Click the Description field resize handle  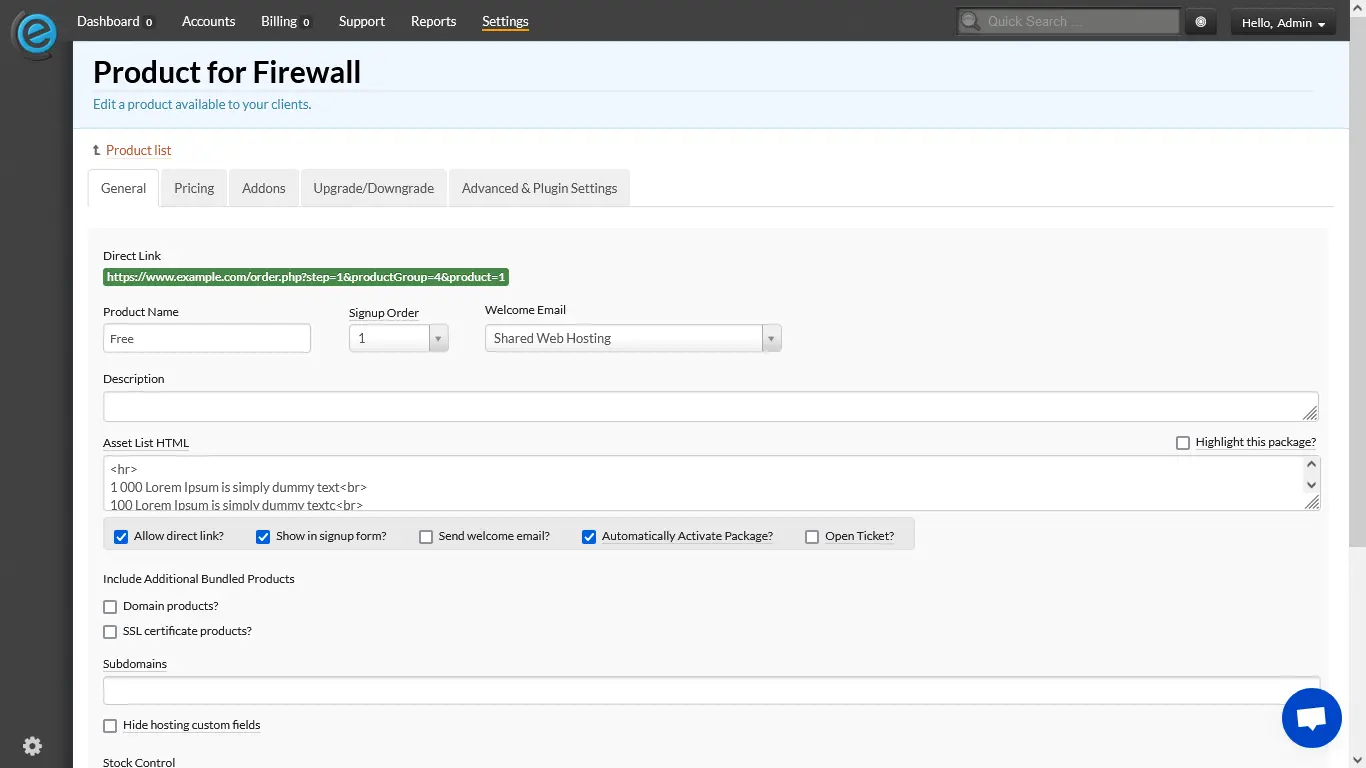(1310, 413)
